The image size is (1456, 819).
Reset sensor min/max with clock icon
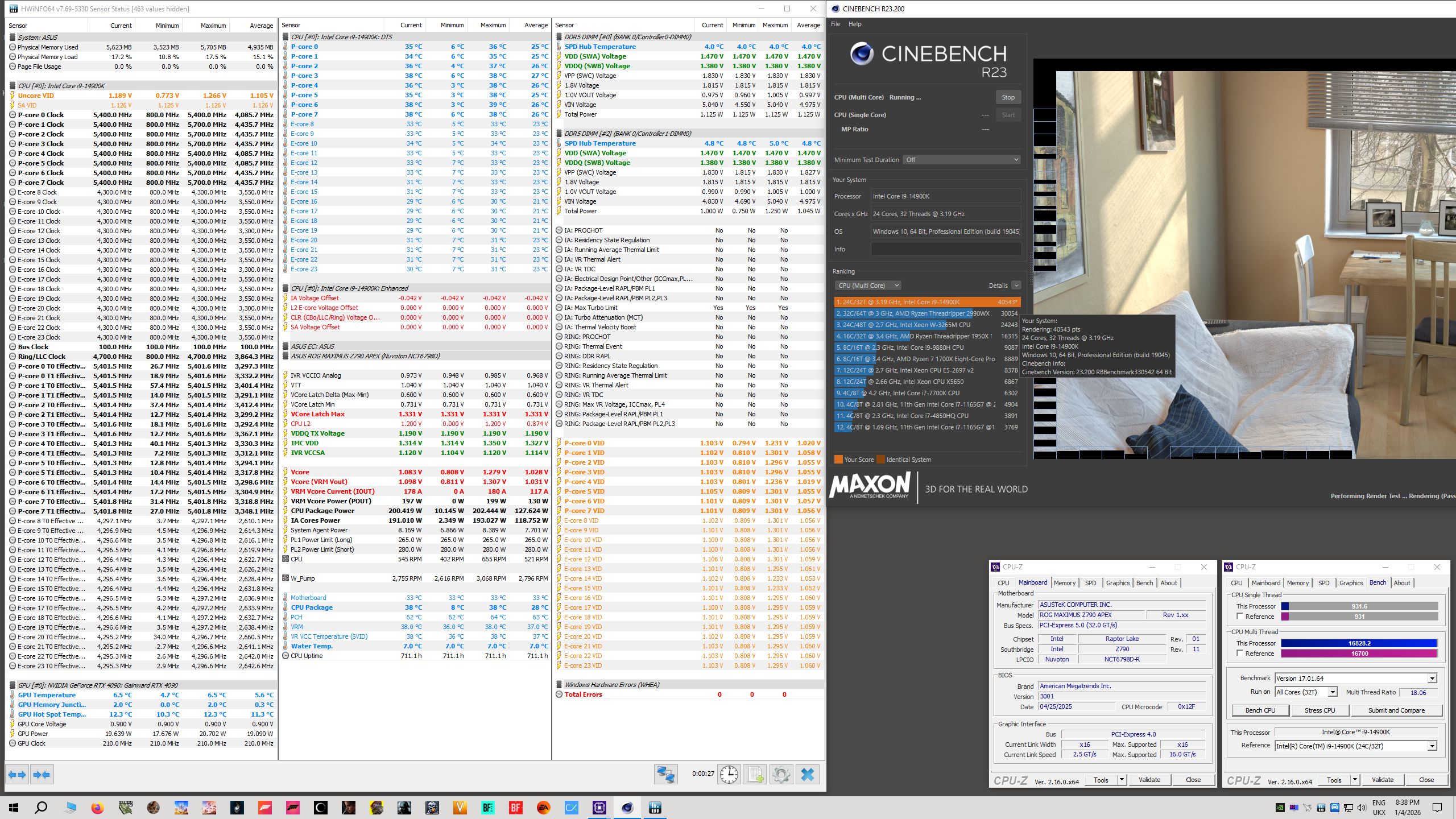tap(729, 775)
